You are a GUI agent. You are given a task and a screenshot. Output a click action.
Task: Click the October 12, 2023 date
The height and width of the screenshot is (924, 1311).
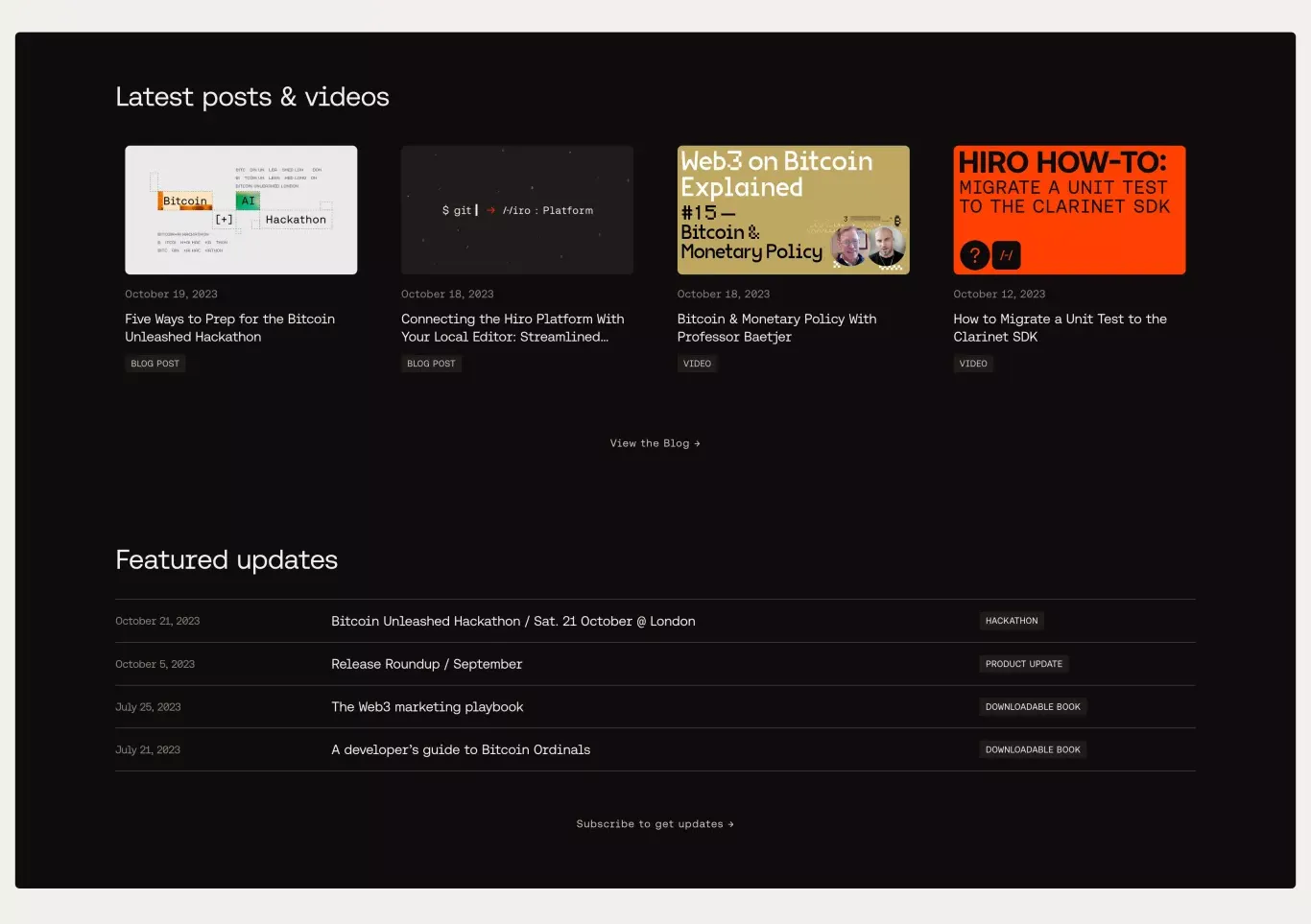point(999,295)
